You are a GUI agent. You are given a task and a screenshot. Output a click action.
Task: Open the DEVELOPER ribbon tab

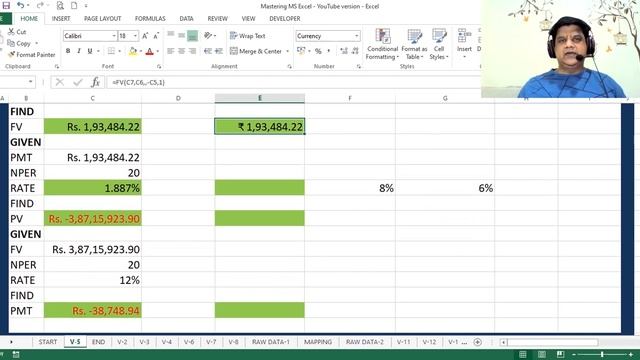[x=284, y=19]
